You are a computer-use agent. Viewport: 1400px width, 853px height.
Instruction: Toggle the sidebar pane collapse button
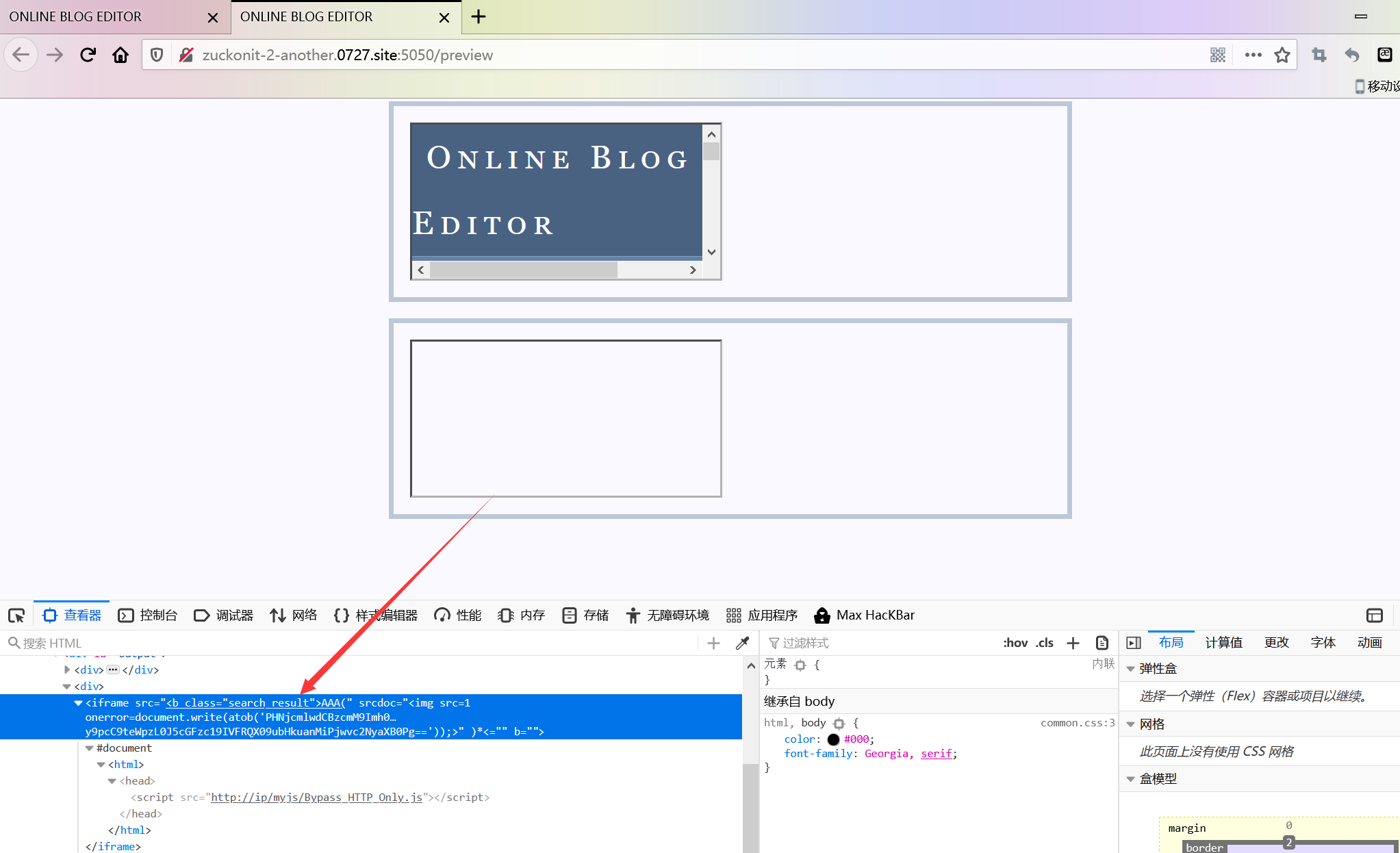click(1134, 643)
